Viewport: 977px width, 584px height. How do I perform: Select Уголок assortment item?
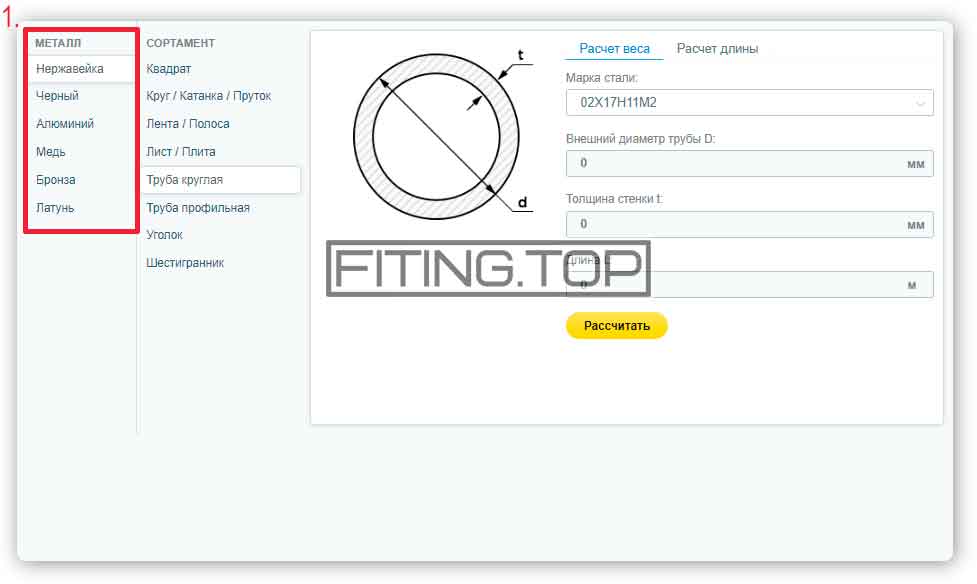[x=164, y=235]
